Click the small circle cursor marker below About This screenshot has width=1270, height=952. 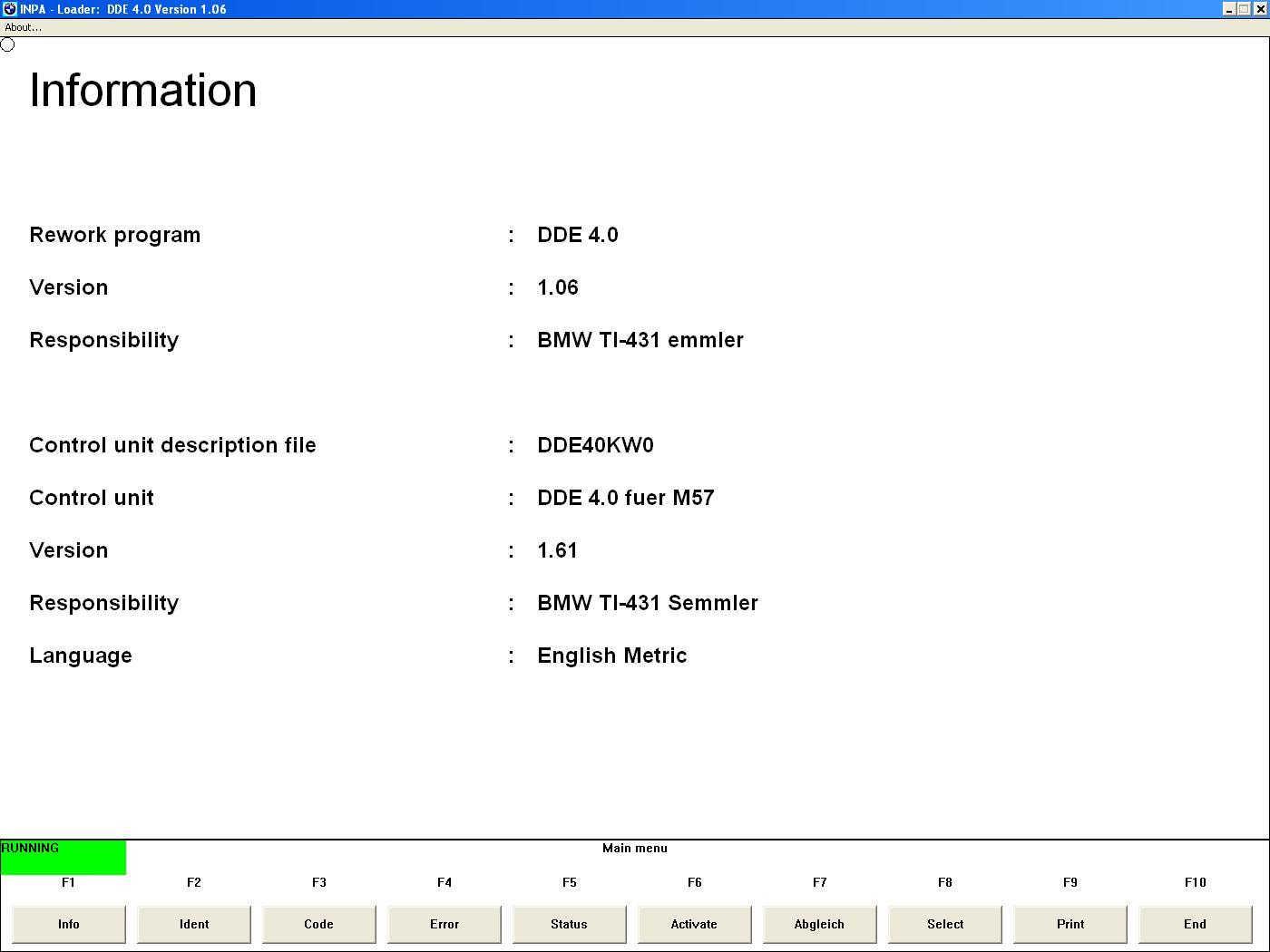pos(7,44)
